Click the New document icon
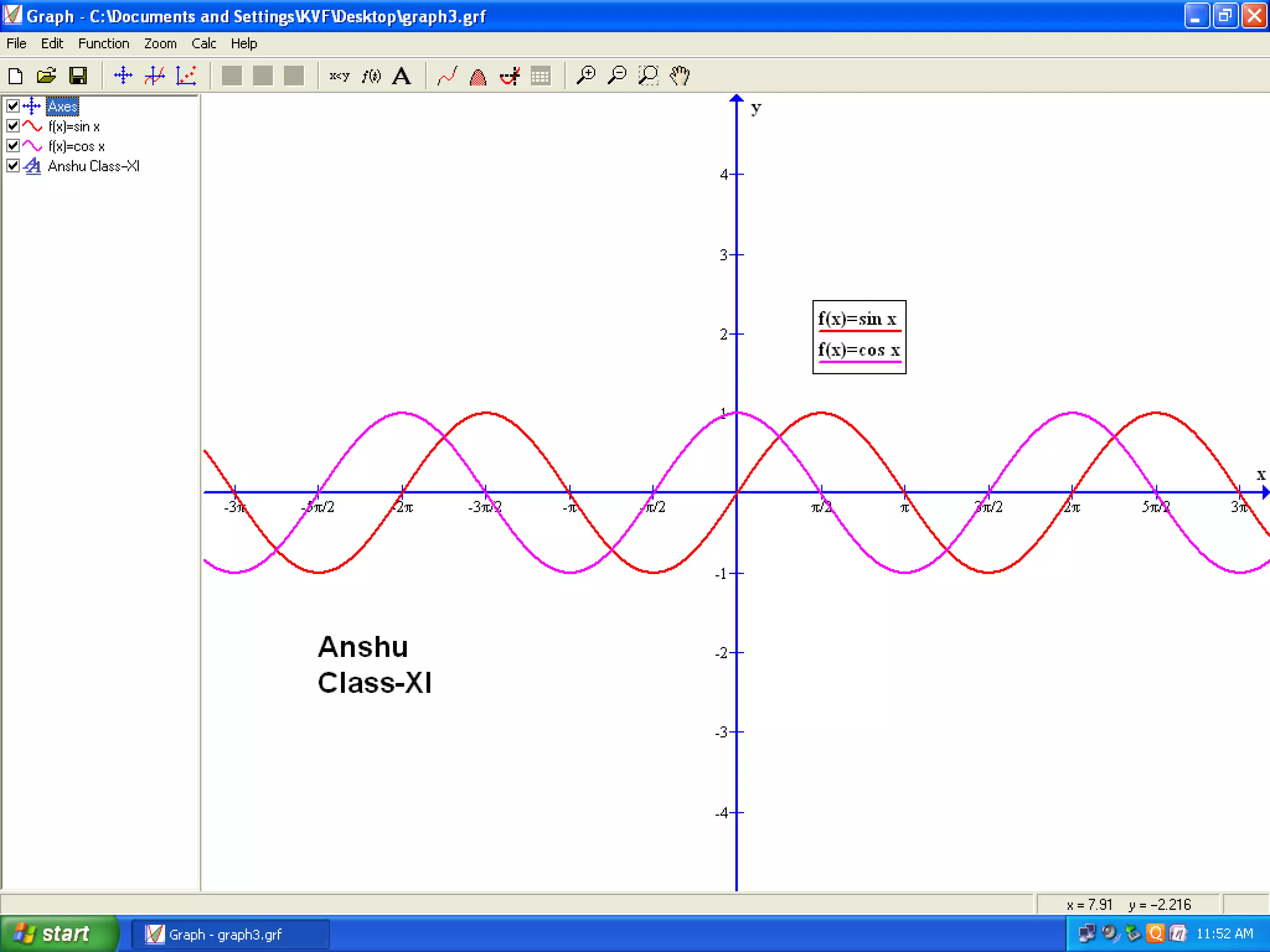 pyautogui.click(x=16, y=76)
